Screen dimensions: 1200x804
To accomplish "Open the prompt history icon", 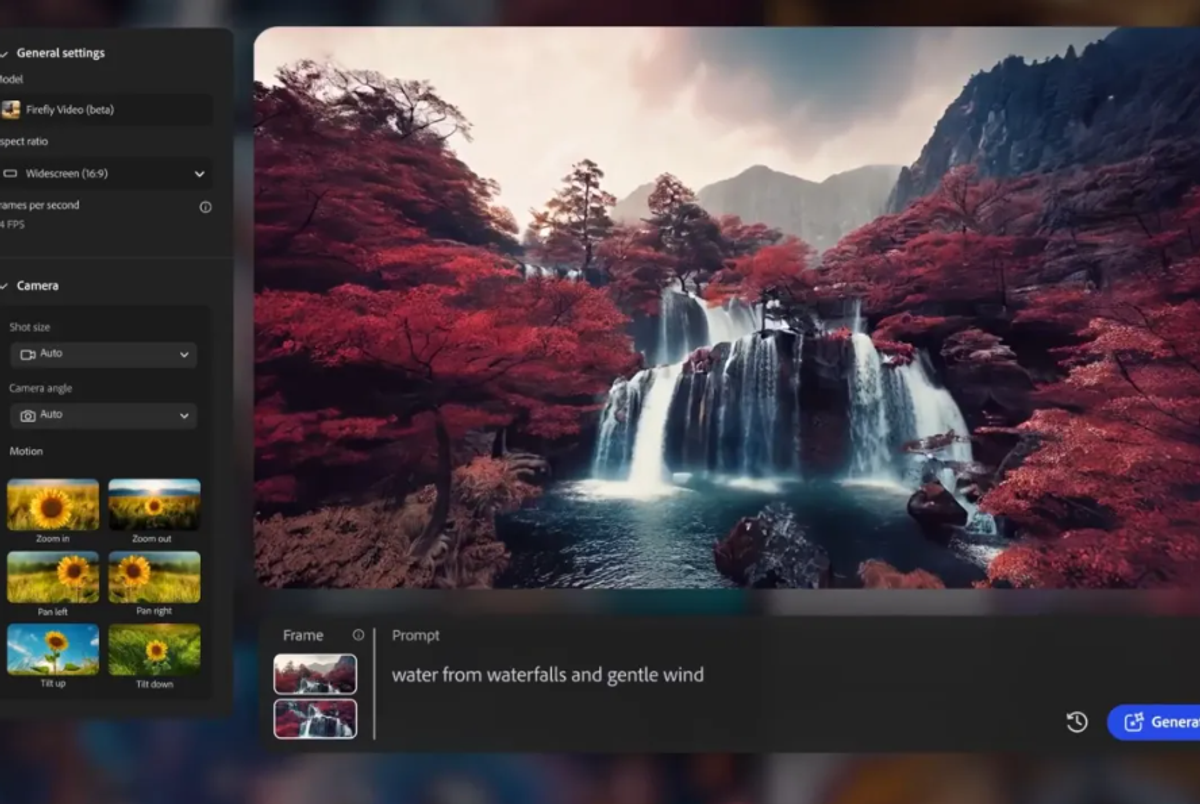I will [x=1077, y=722].
